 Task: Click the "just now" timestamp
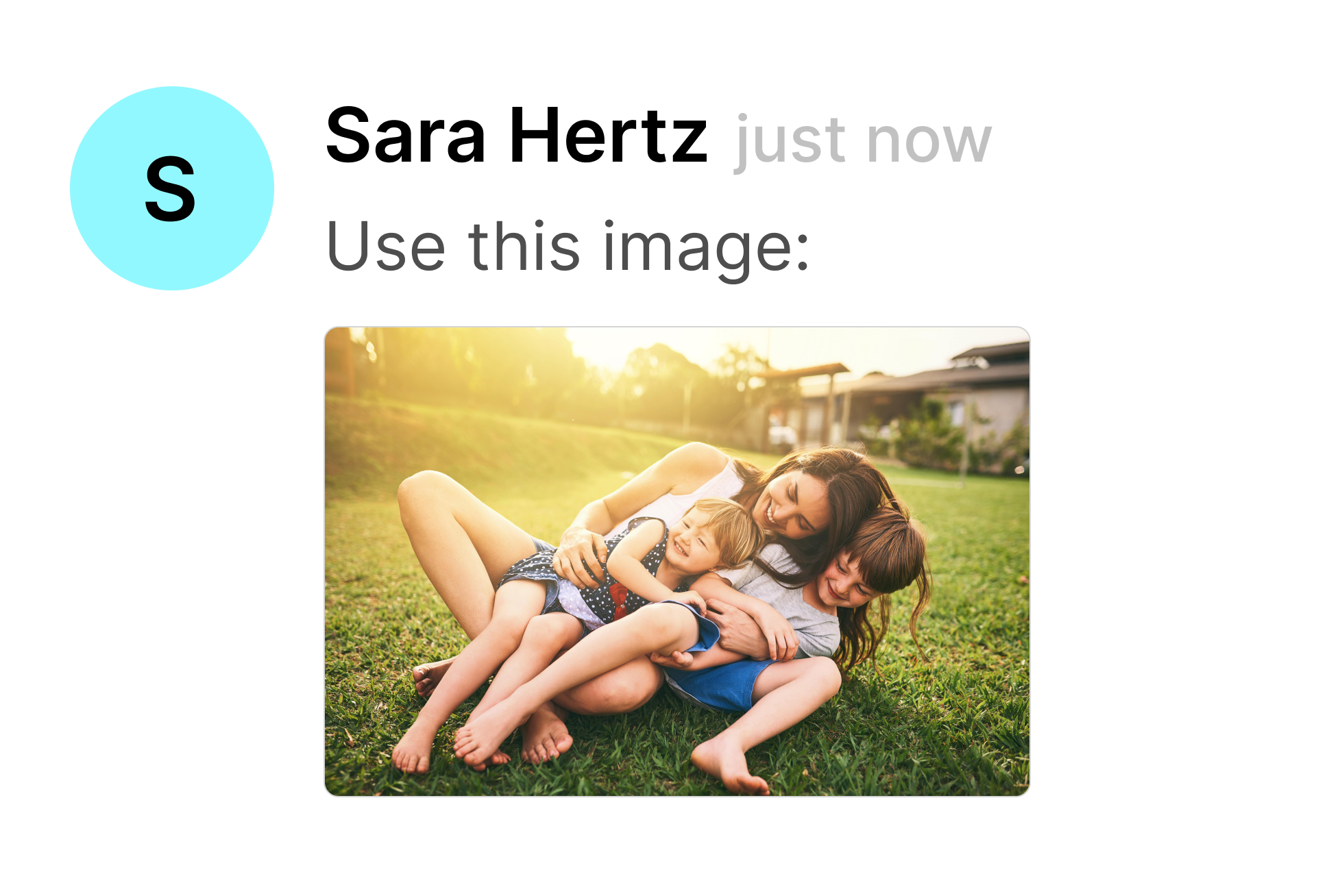pyautogui.click(x=864, y=142)
